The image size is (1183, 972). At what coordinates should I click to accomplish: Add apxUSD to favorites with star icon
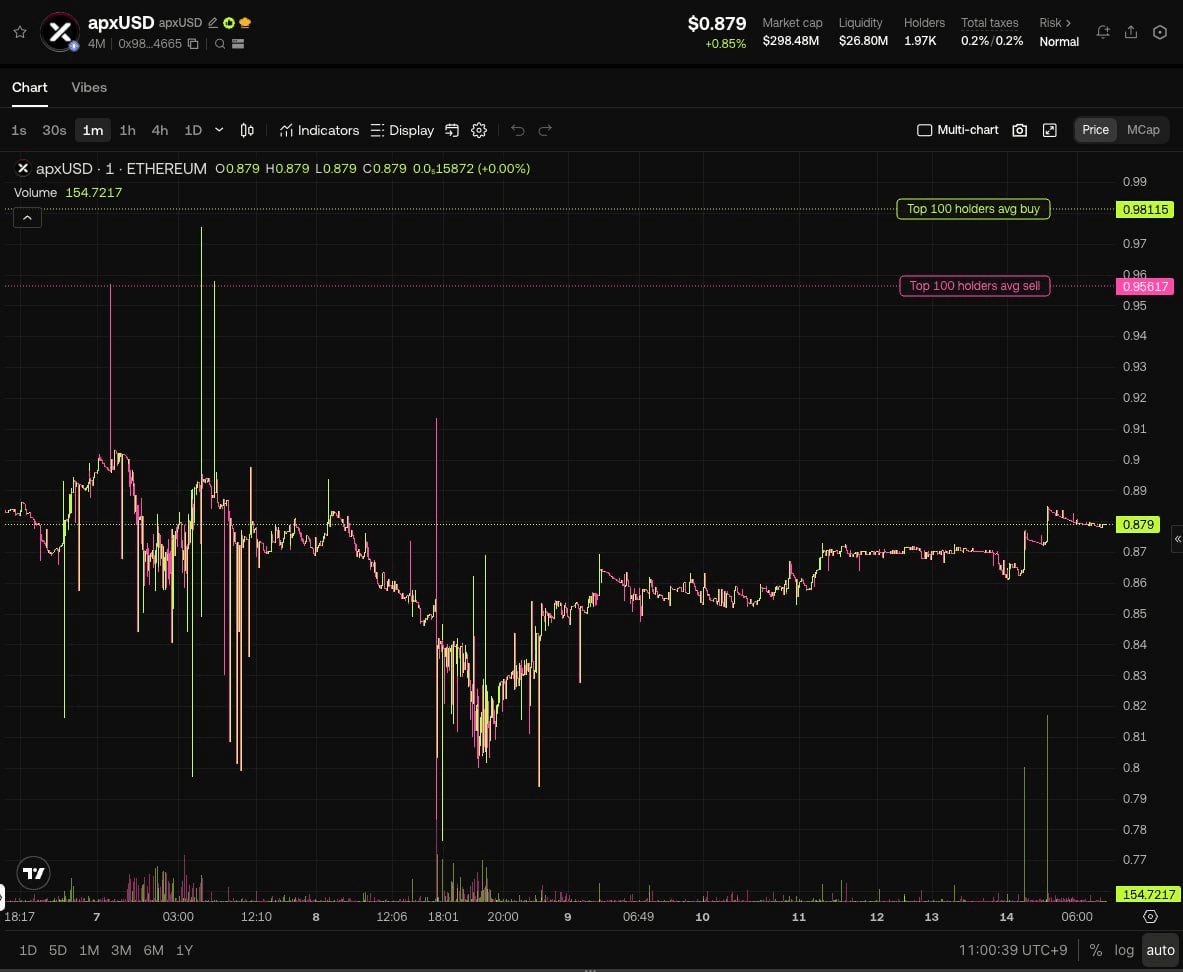20,32
